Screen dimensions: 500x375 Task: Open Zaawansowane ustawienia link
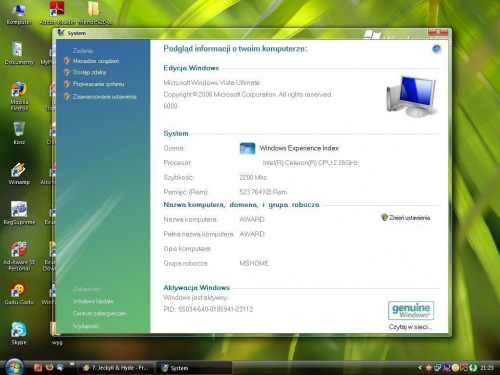click(x=105, y=97)
